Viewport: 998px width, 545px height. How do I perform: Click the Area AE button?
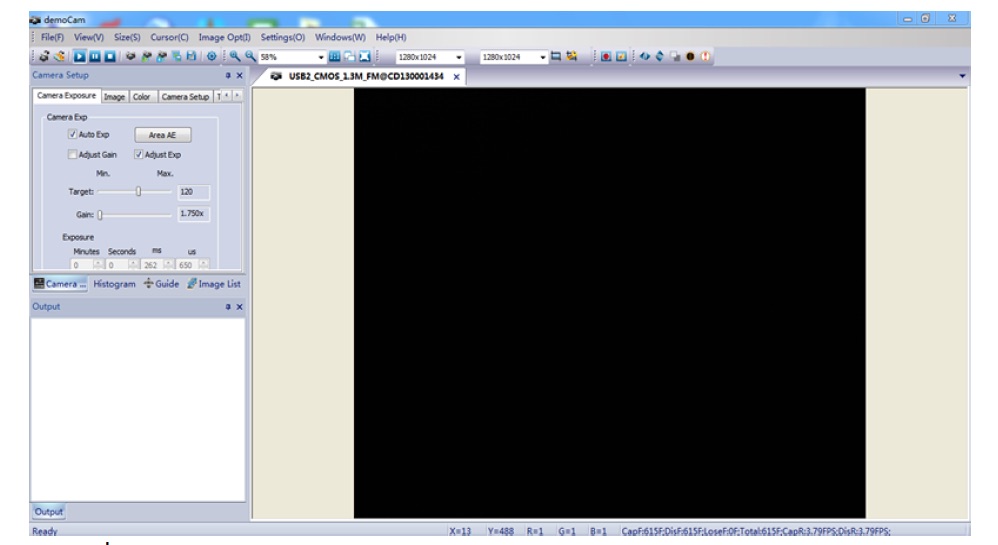(x=162, y=135)
